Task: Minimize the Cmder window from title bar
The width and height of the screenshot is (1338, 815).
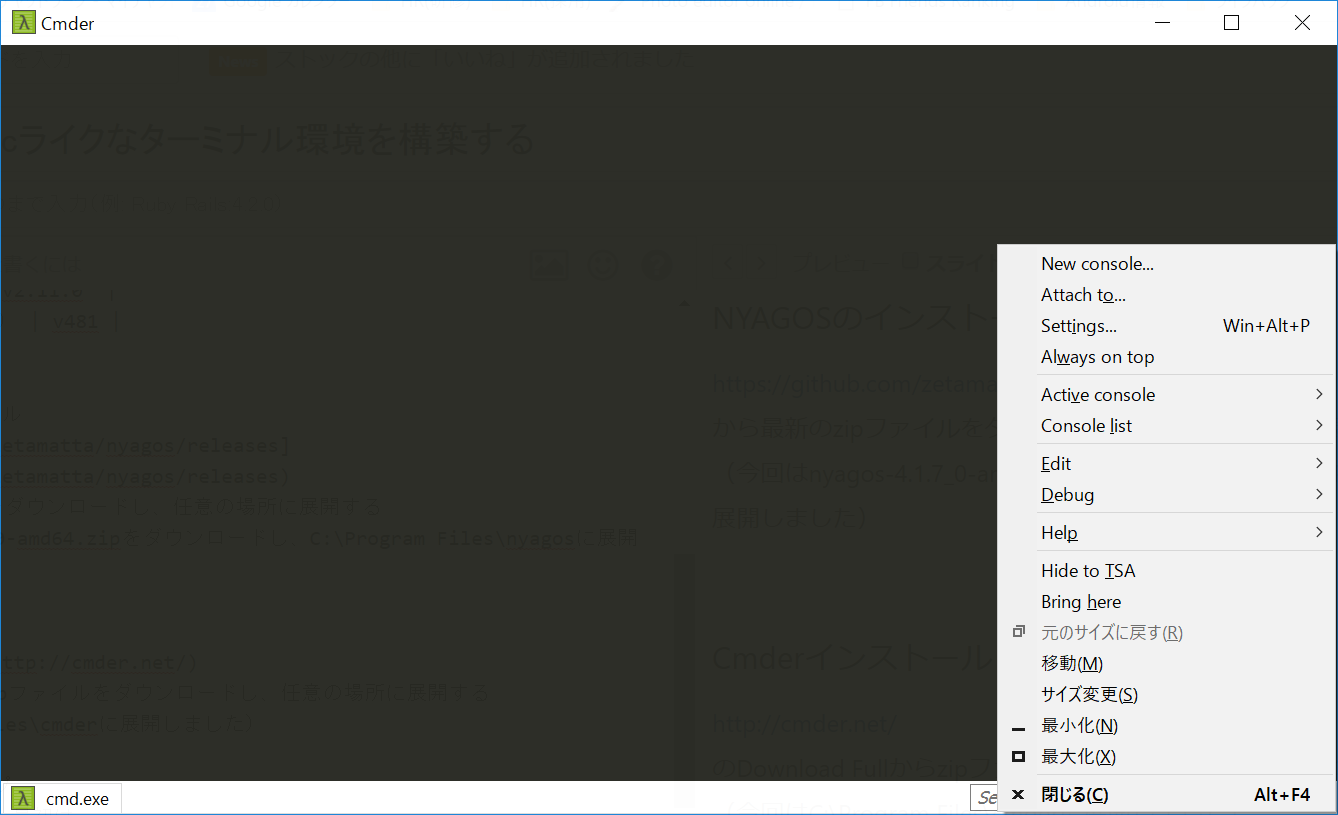Action: point(1162,23)
